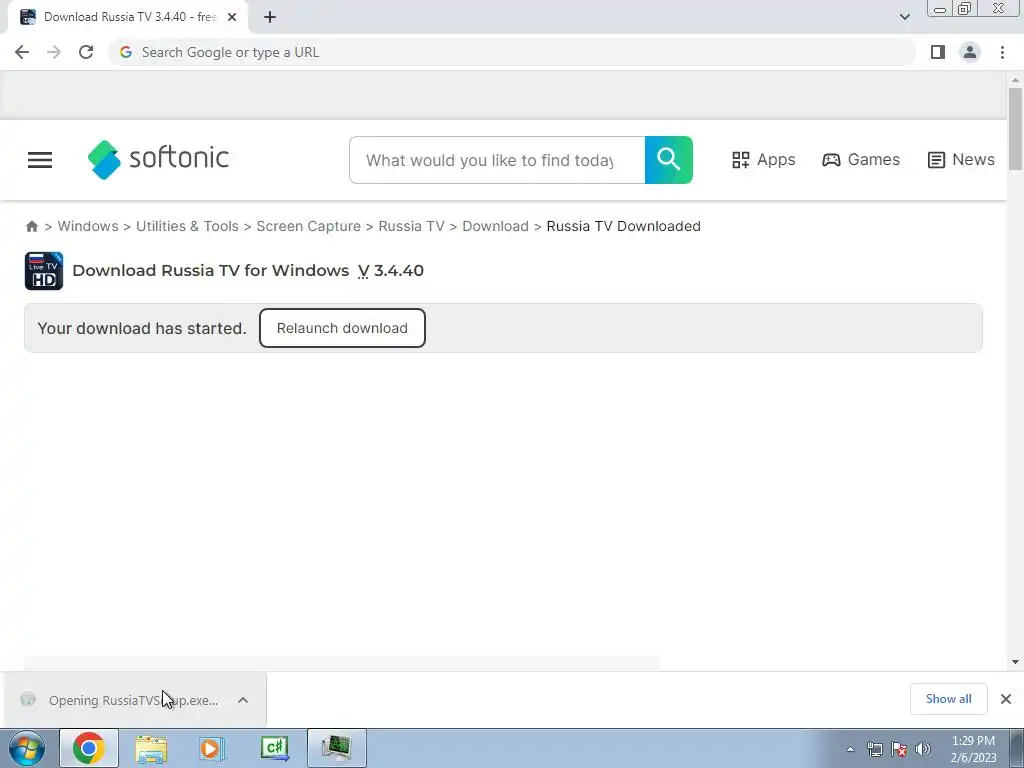
Task: Open the Softonic hamburger menu
Action: (40, 160)
